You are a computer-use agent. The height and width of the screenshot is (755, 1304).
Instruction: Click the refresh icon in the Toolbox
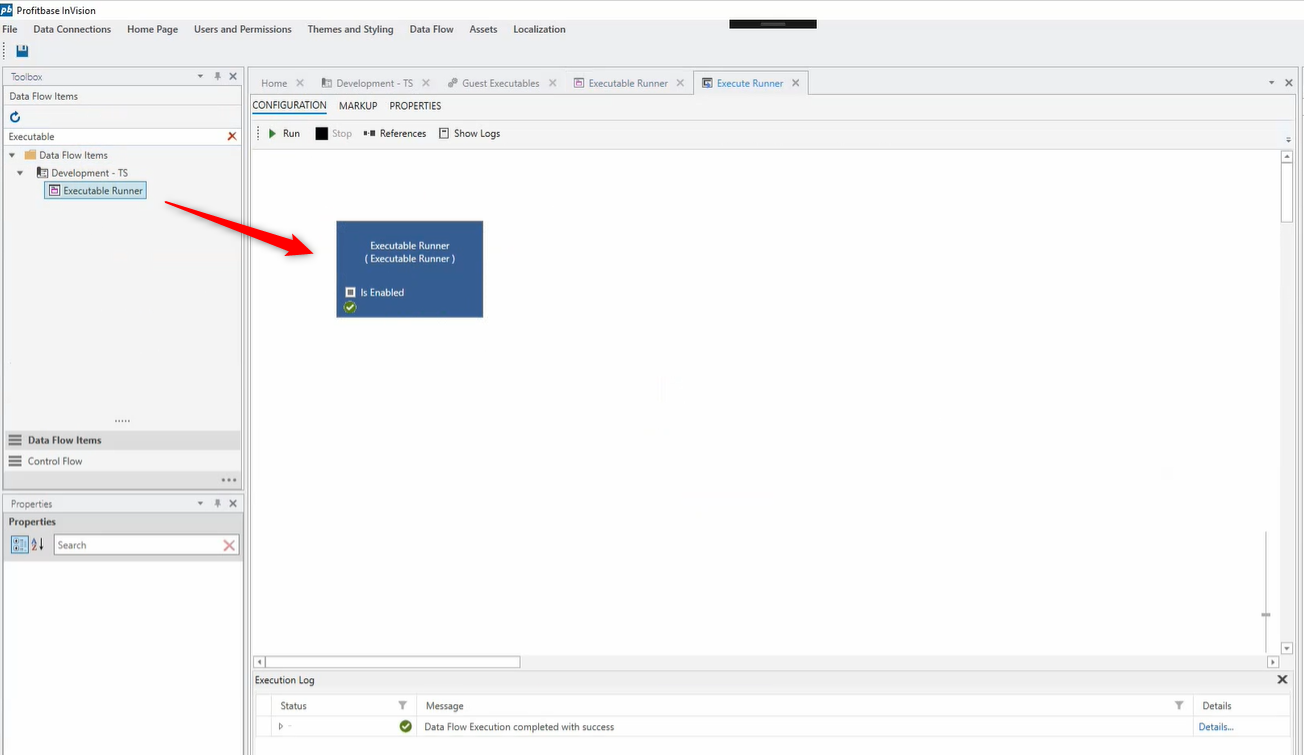15,117
